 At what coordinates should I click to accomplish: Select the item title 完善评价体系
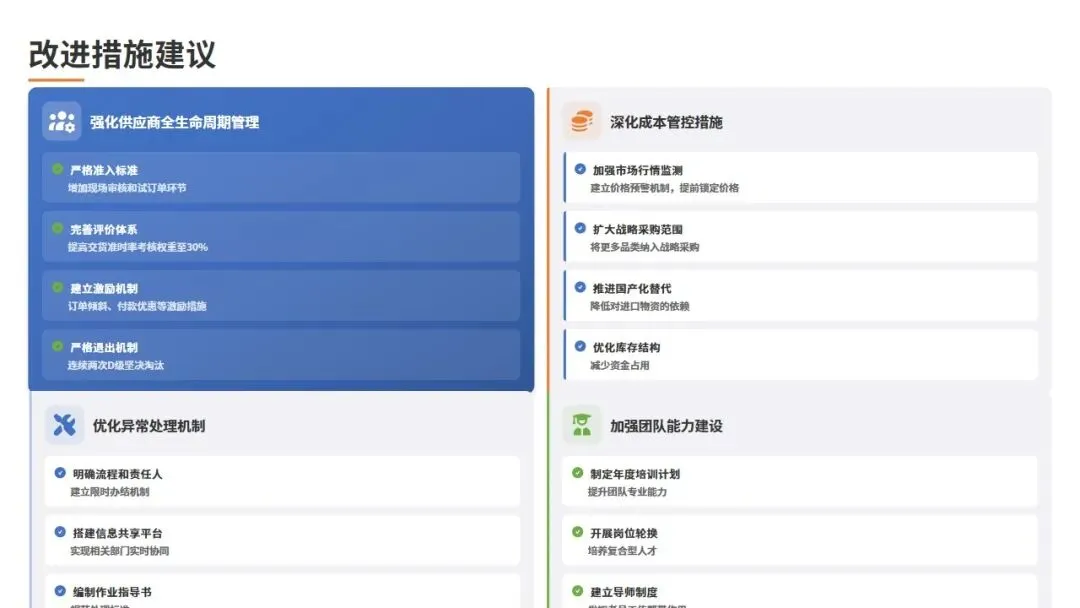(104, 229)
